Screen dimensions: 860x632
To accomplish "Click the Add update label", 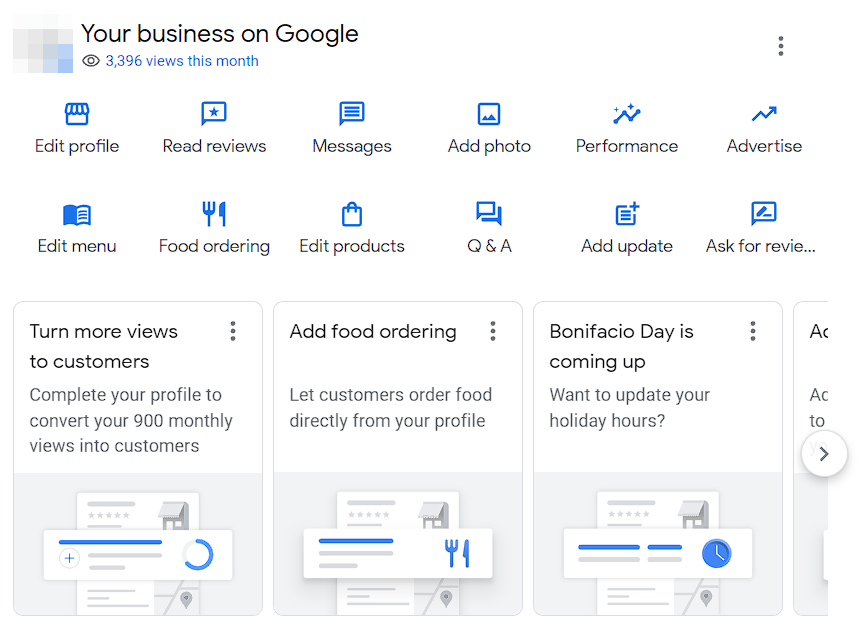I will pyautogui.click(x=627, y=247).
